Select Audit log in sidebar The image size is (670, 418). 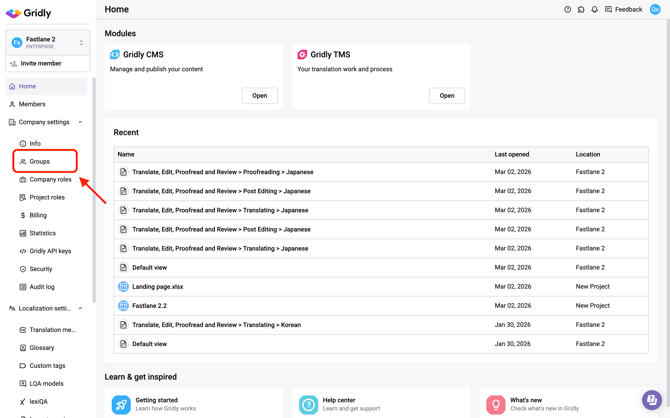pos(42,287)
